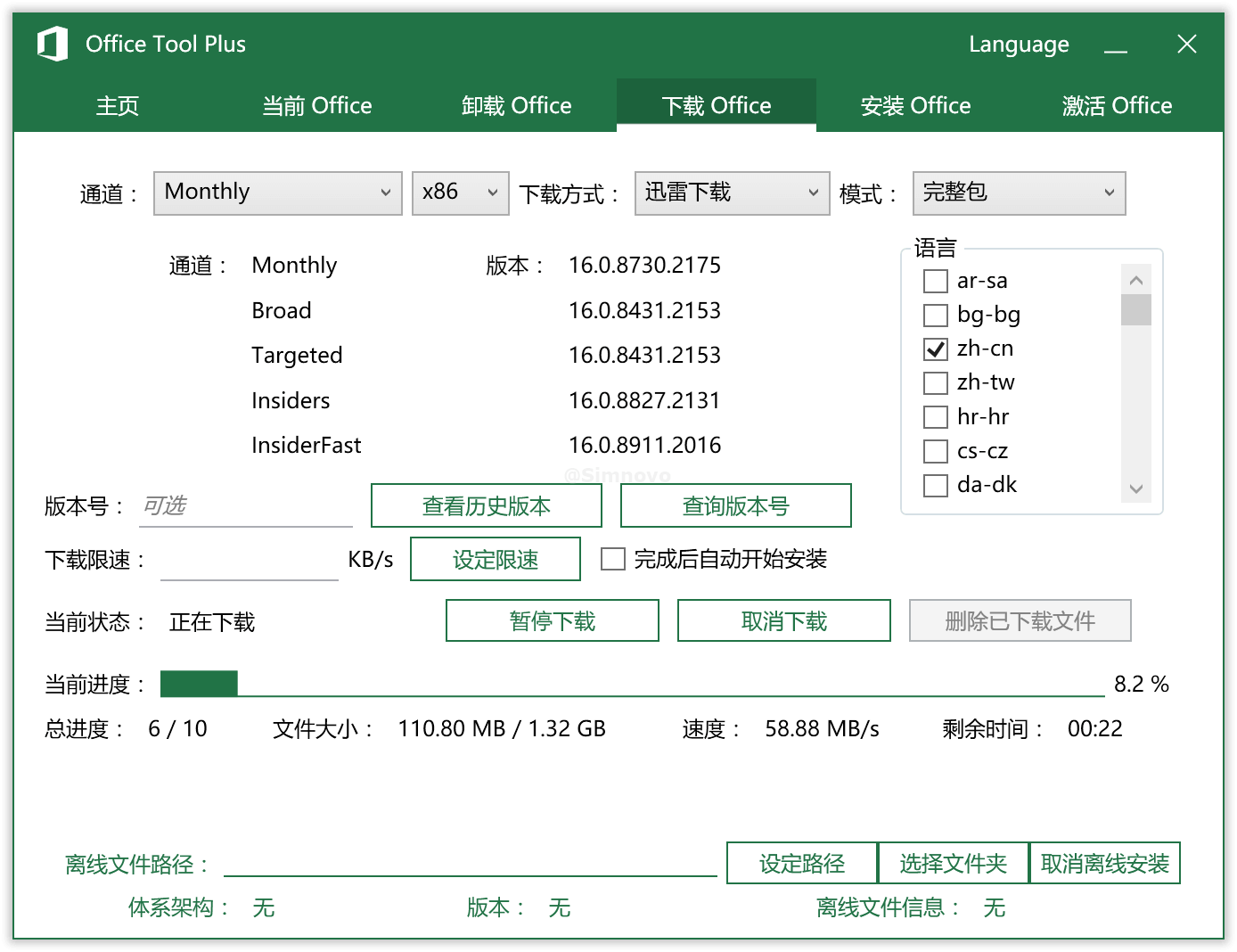Expand the x86 architecture dropdown
Image resolution: width=1237 pixels, height=952 pixels.
click(x=460, y=193)
